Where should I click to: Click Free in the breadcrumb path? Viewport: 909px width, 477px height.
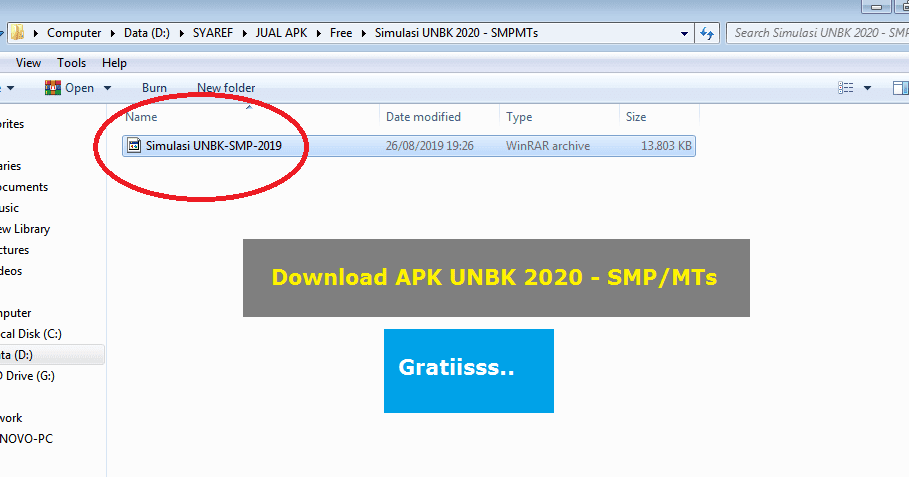(341, 33)
